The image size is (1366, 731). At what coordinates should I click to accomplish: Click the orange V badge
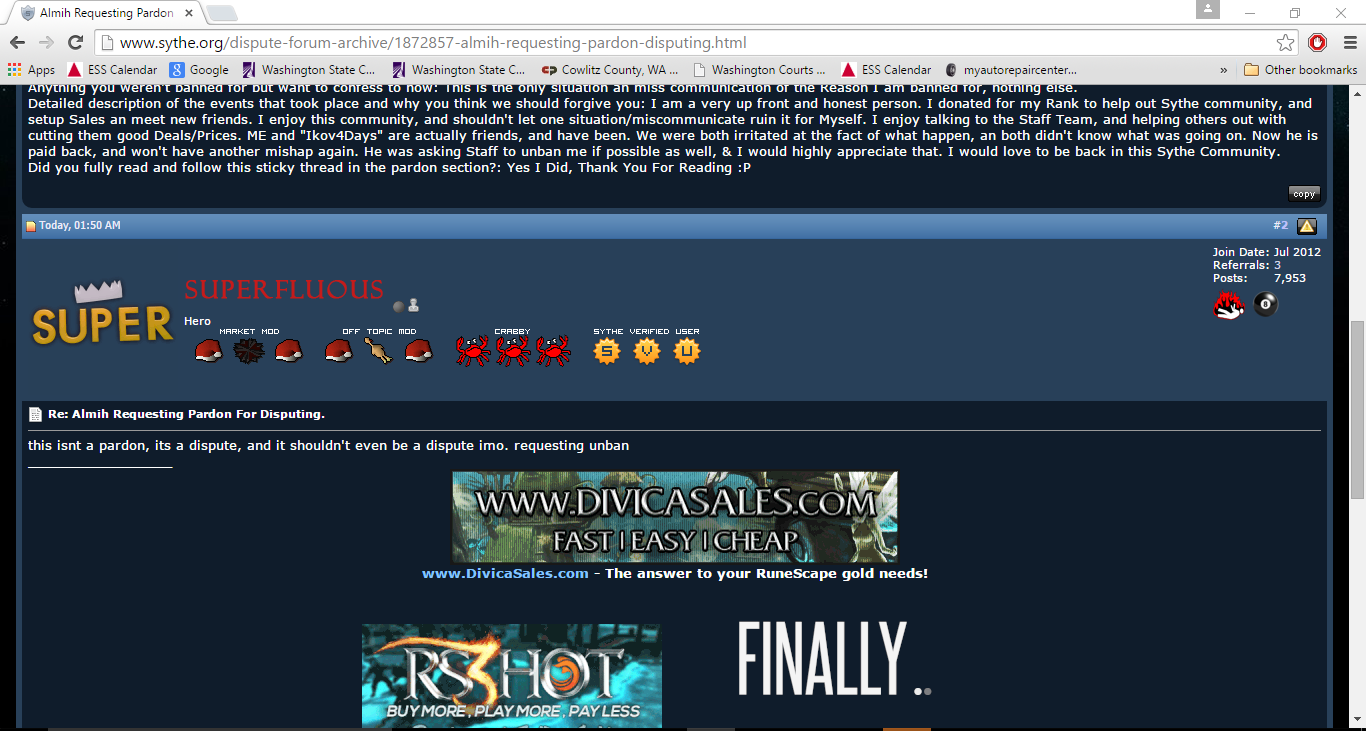click(647, 351)
